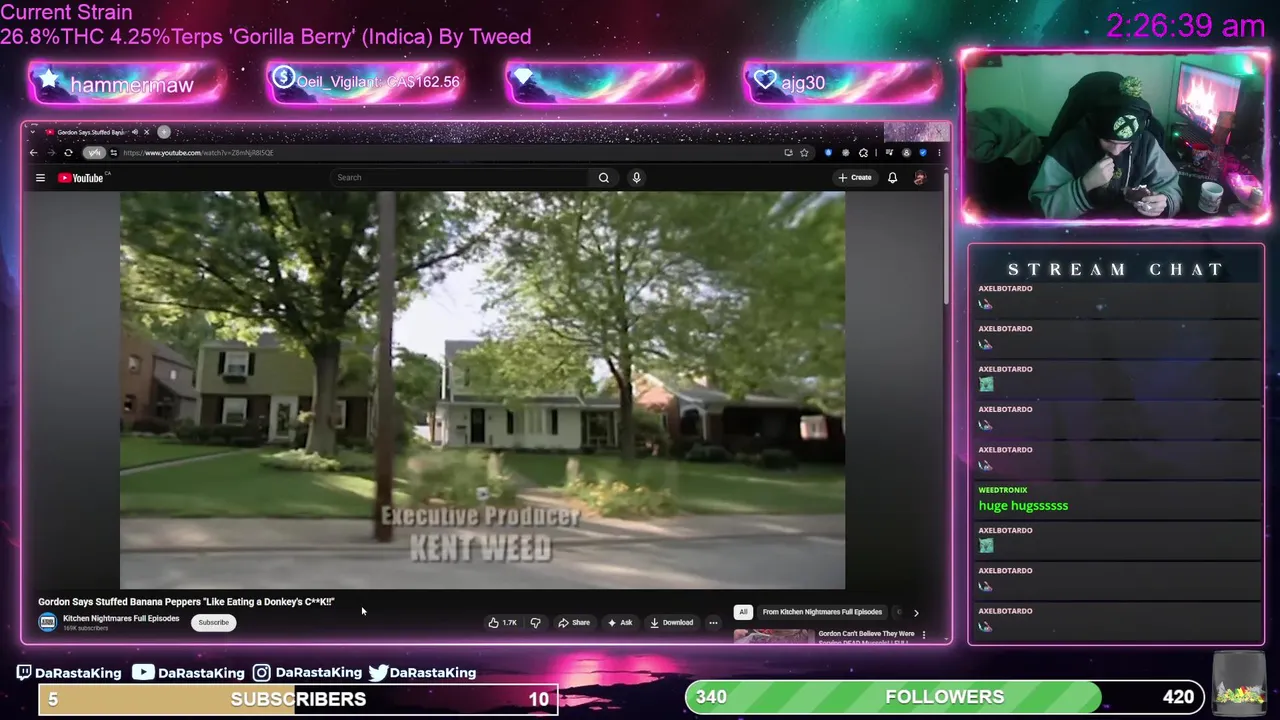
Task: Show more chips with the right chevron
Action: pyautogui.click(x=916, y=612)
